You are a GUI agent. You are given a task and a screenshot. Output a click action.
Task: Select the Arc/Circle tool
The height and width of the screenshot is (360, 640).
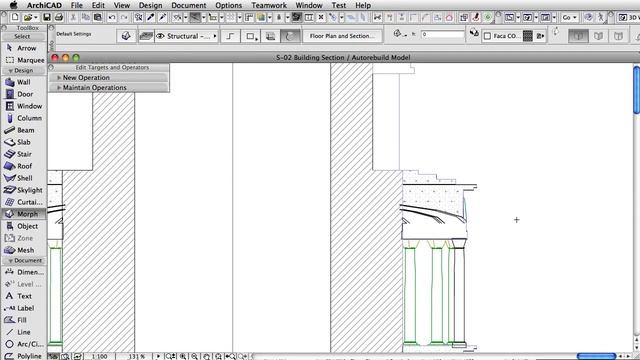[23, 344]
